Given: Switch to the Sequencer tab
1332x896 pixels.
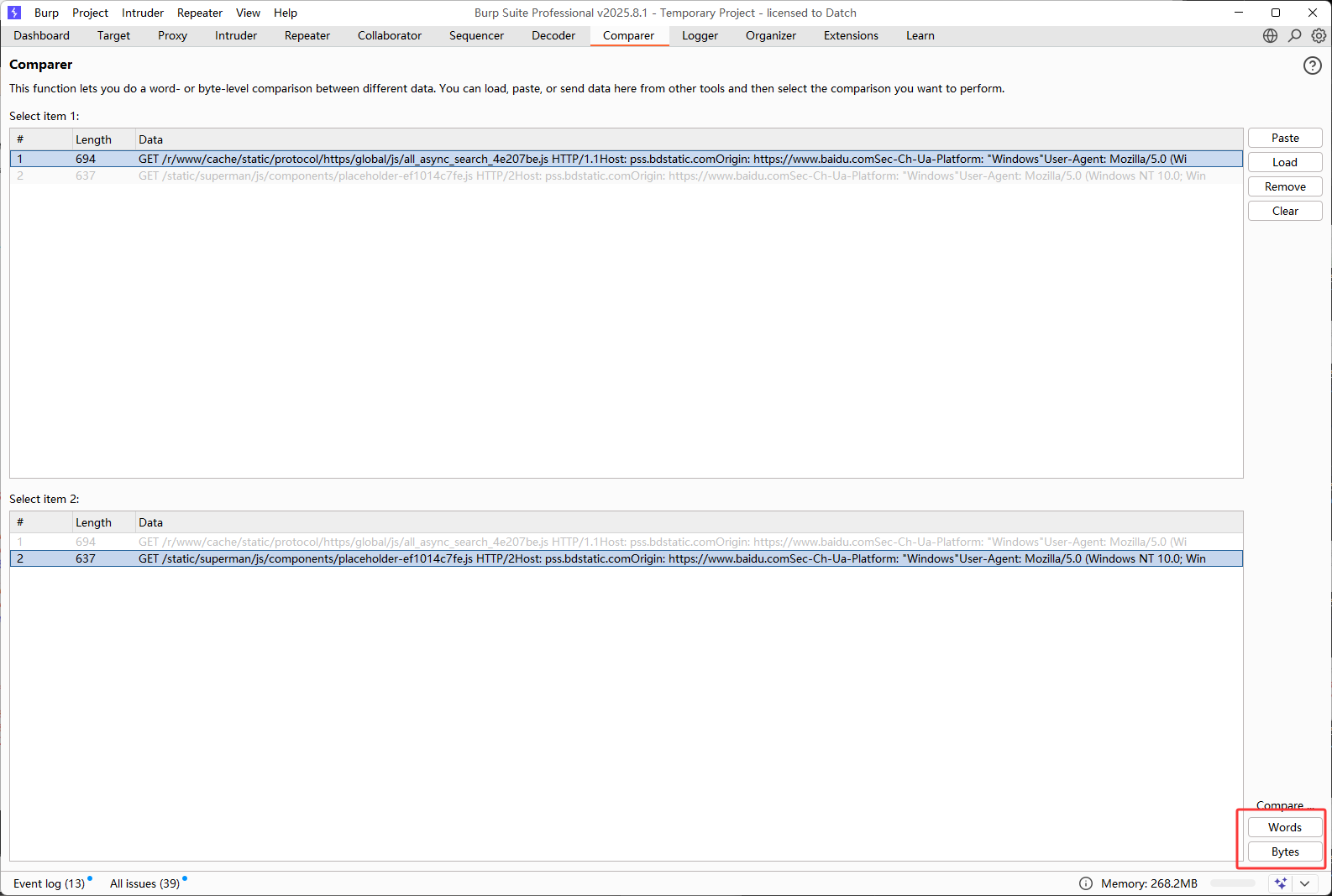Looking at the screenshot, I should coord(476,35).
